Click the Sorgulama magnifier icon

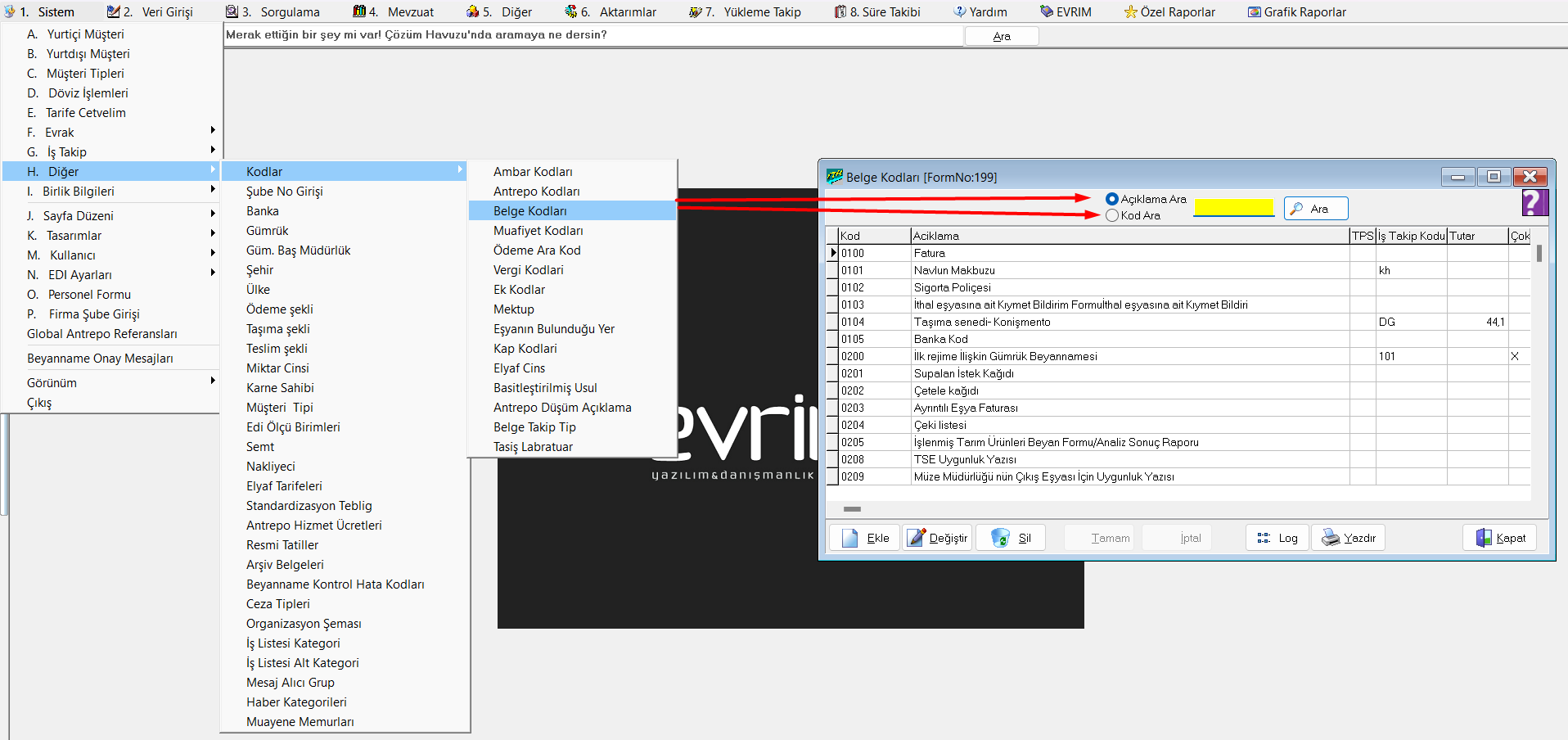(x=232, y=11)
